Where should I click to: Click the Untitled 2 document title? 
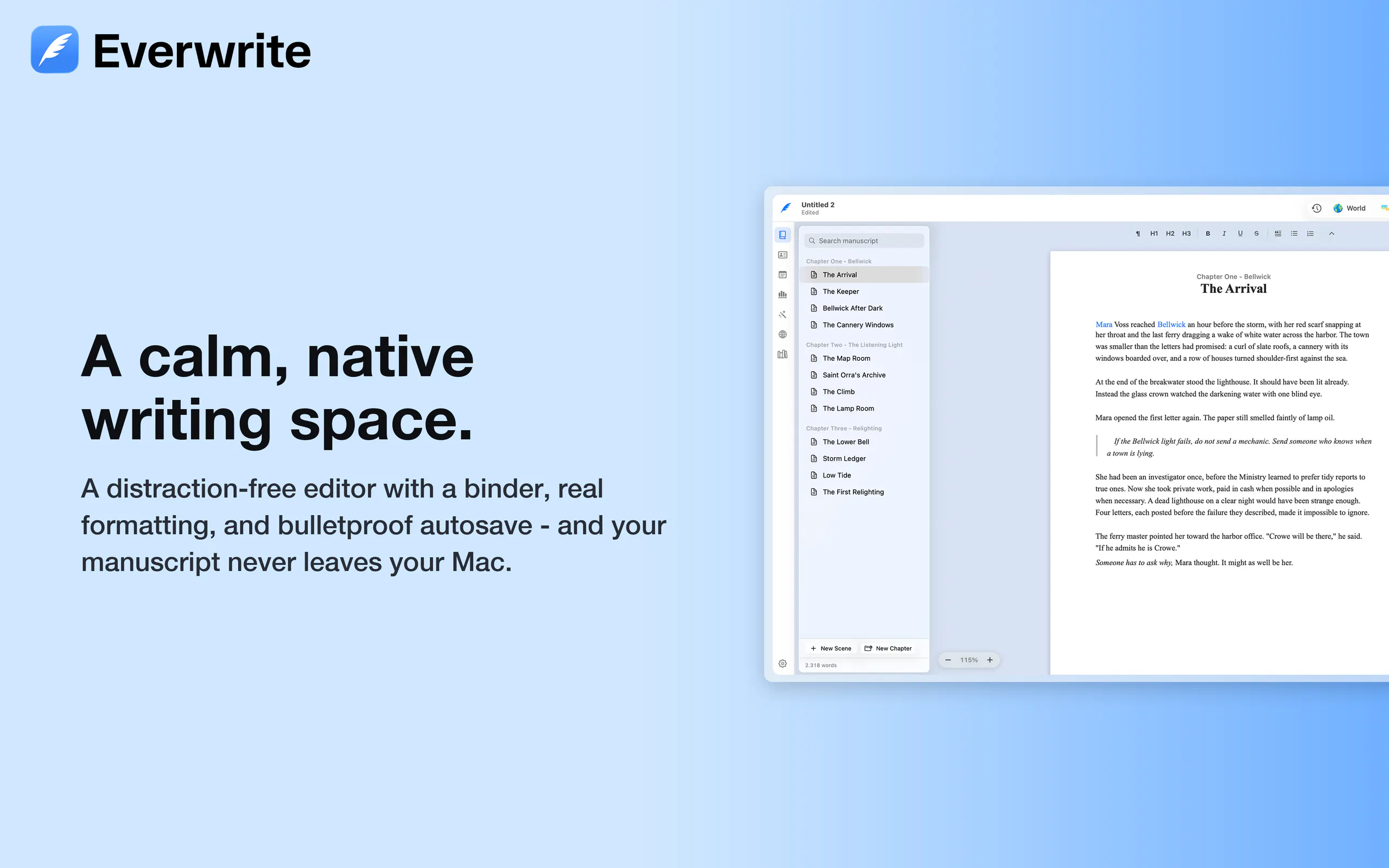pyautogui.click(x=818, y=205)
